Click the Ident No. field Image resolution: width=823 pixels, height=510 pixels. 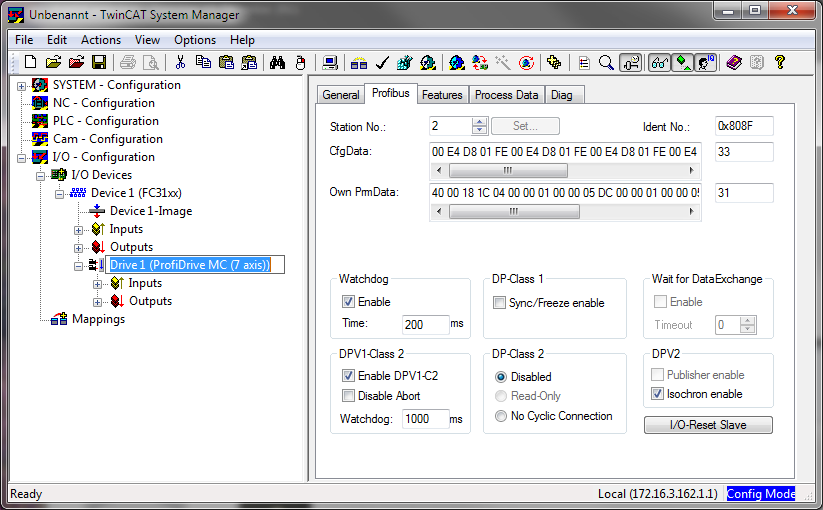744,126
